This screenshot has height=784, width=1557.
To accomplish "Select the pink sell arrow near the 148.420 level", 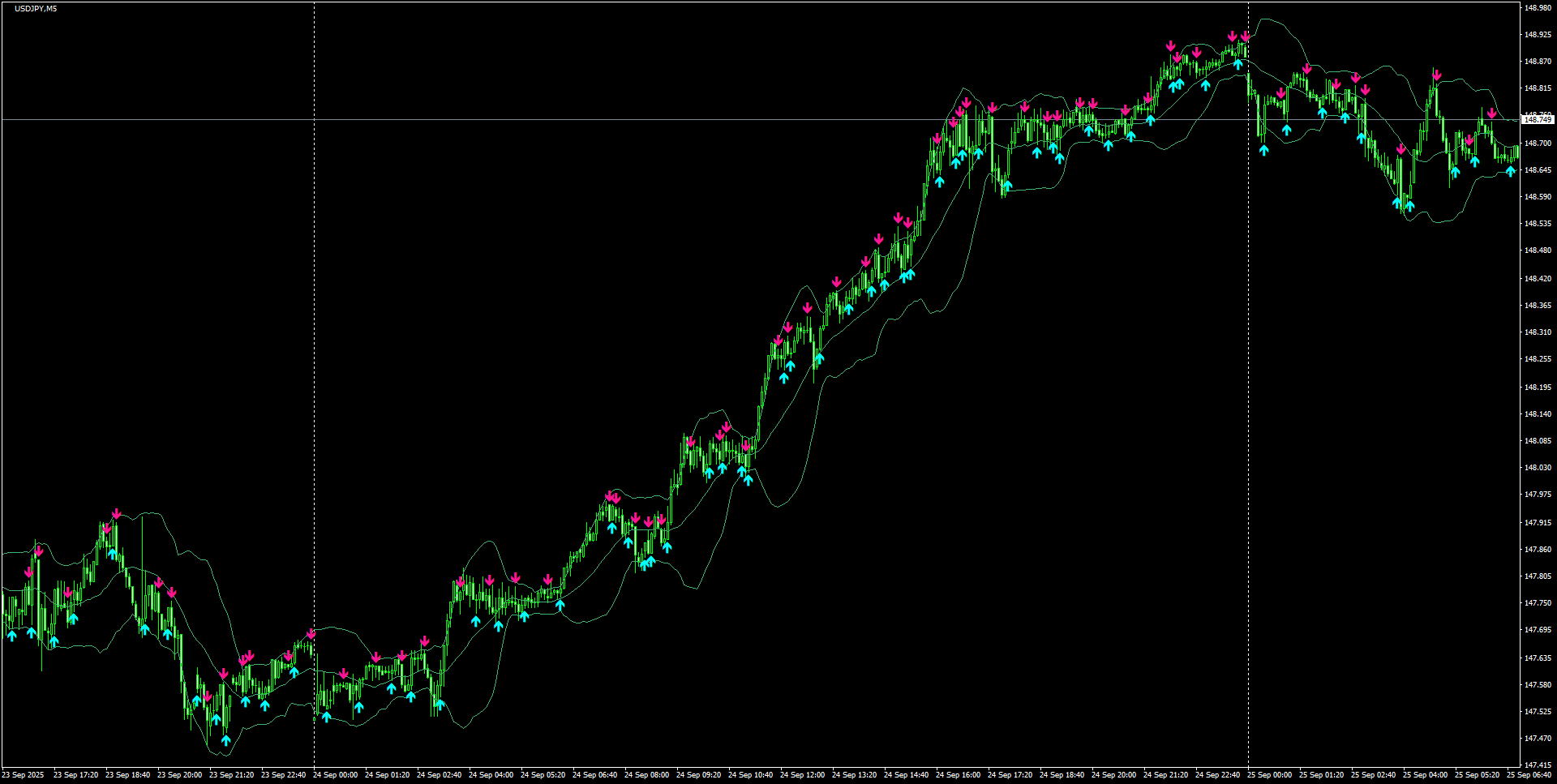I will point(836,281).
